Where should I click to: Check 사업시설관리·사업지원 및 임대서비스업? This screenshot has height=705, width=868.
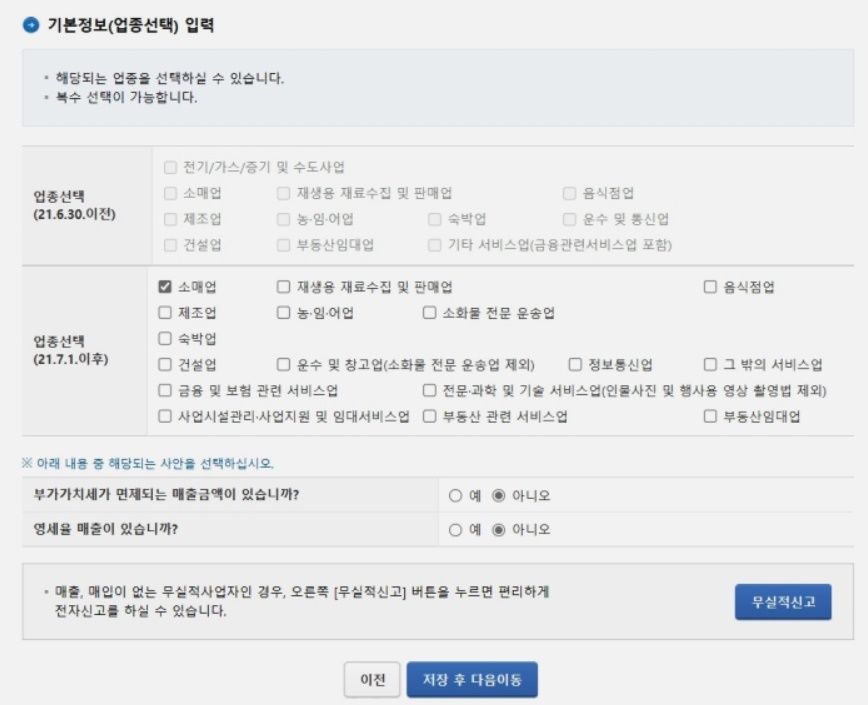[164, 416]
